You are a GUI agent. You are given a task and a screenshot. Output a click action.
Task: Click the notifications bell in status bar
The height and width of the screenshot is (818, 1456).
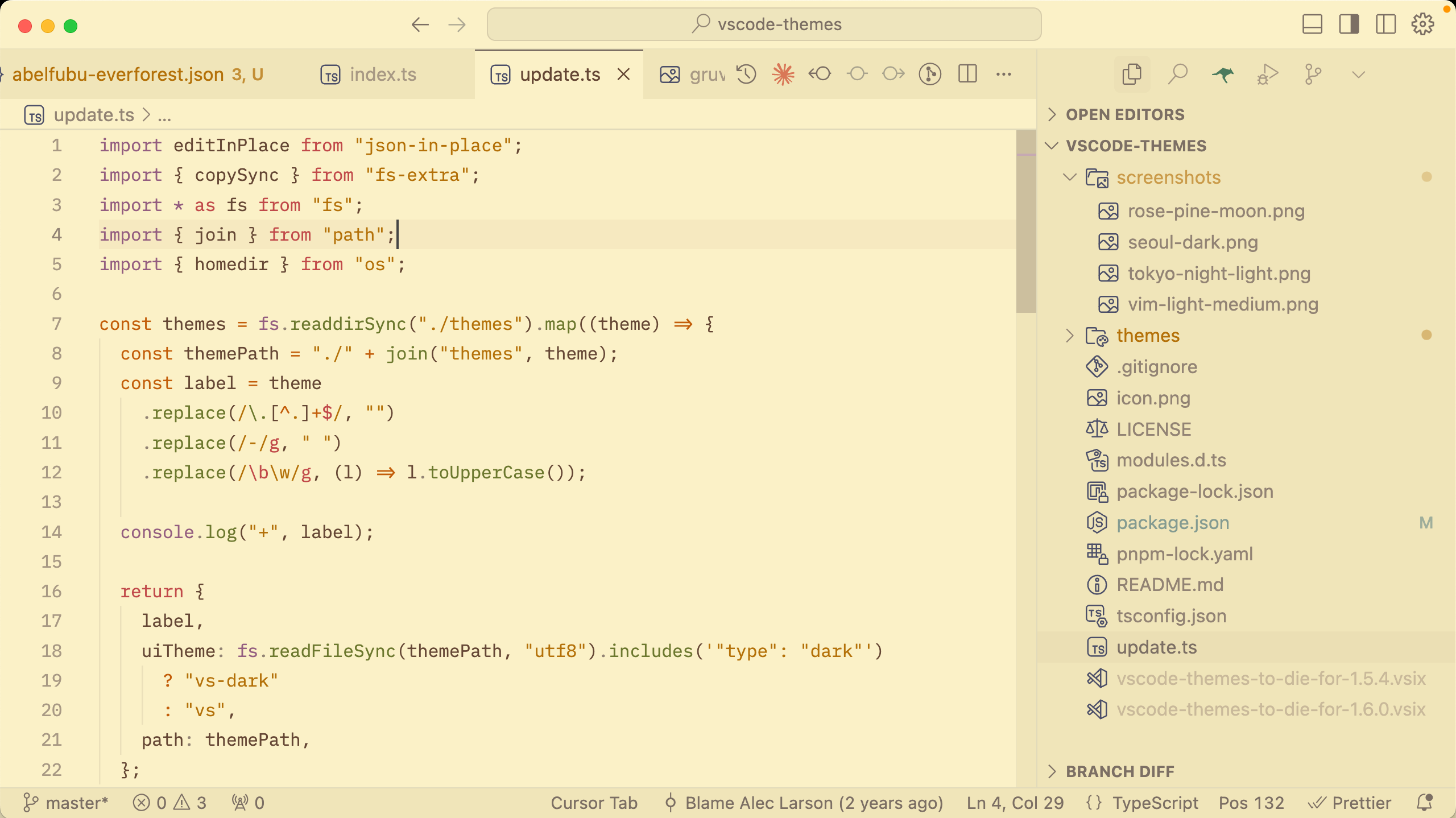point(1424,803)
